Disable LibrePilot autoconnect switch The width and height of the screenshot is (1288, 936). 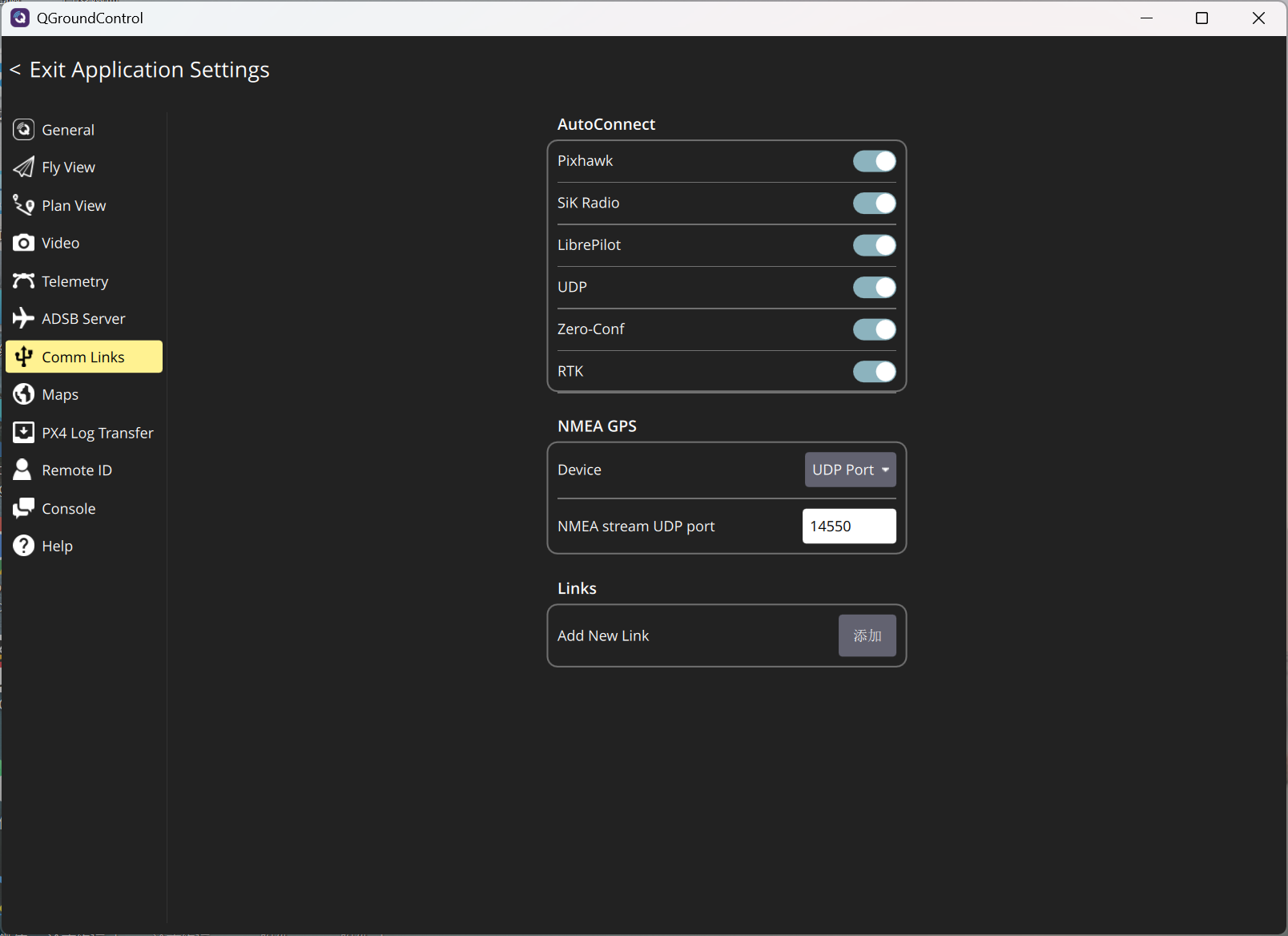coord(874,245)
